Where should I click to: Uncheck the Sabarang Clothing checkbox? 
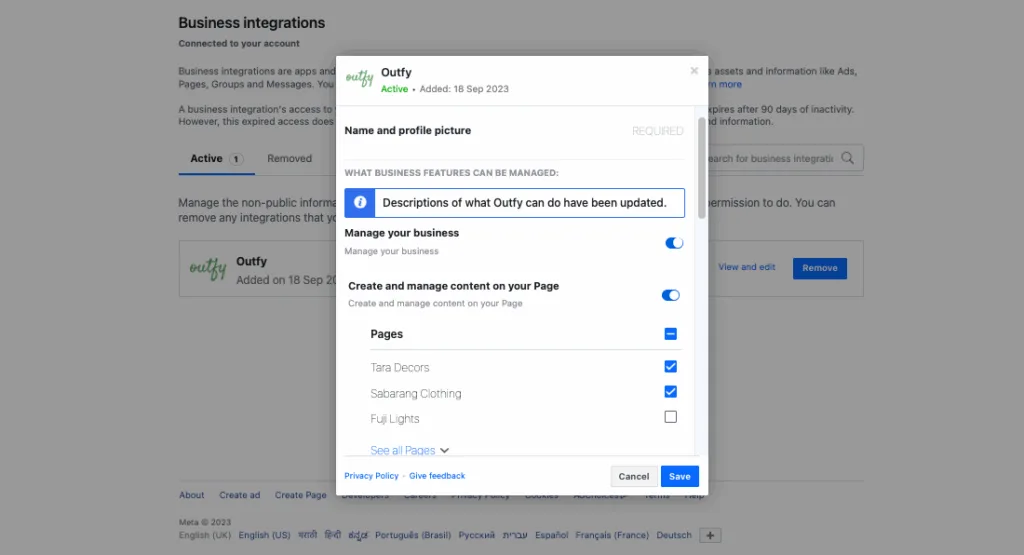(670, 392)
